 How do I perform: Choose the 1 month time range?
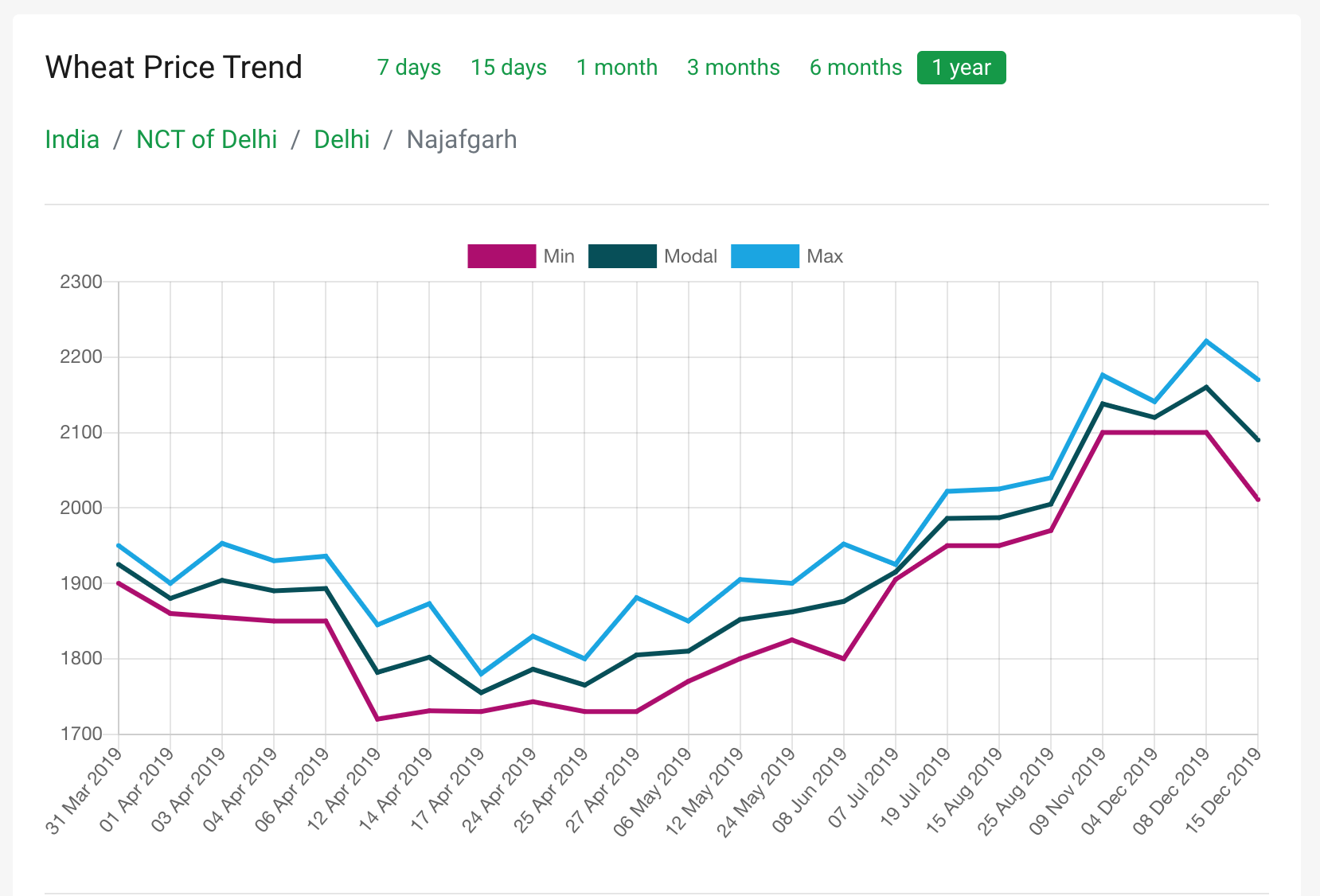coord(617,68)
